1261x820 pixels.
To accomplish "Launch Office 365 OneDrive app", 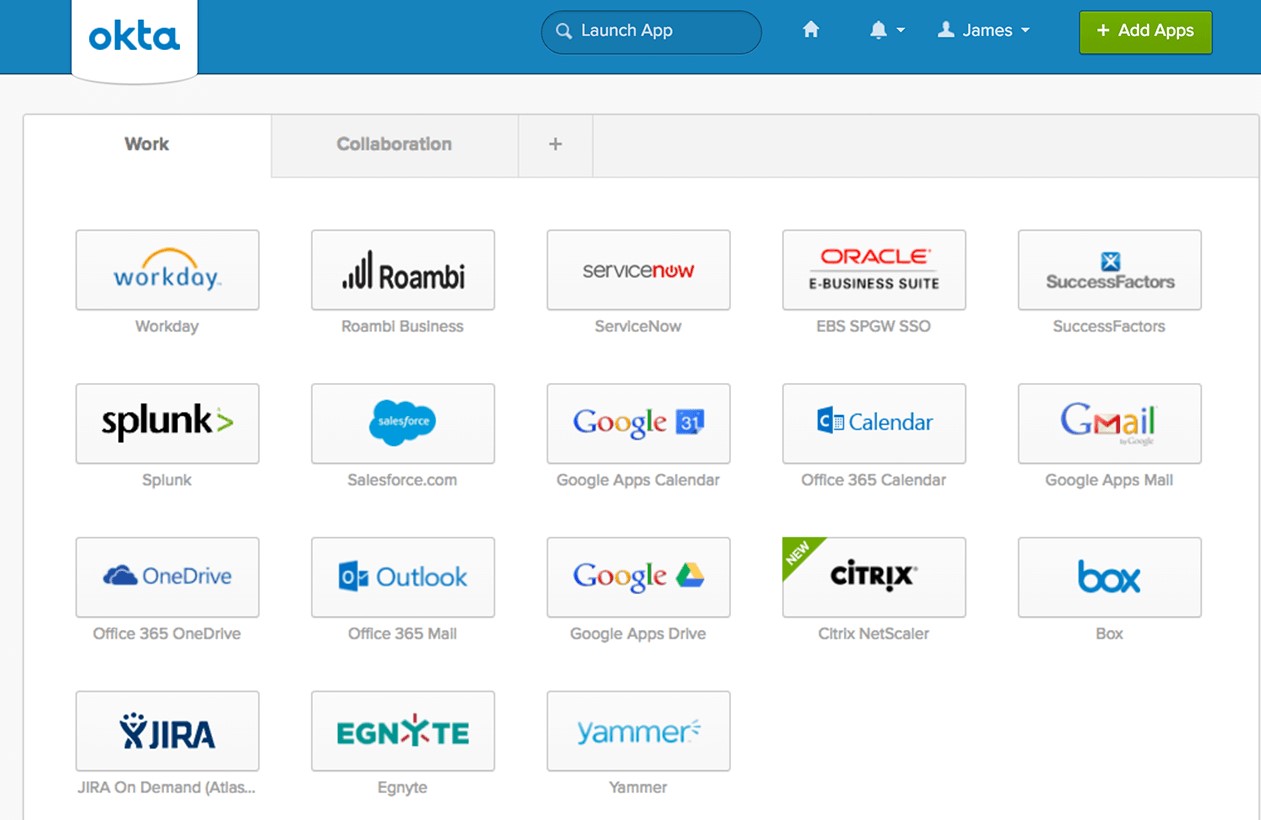I will click(167, 577).
